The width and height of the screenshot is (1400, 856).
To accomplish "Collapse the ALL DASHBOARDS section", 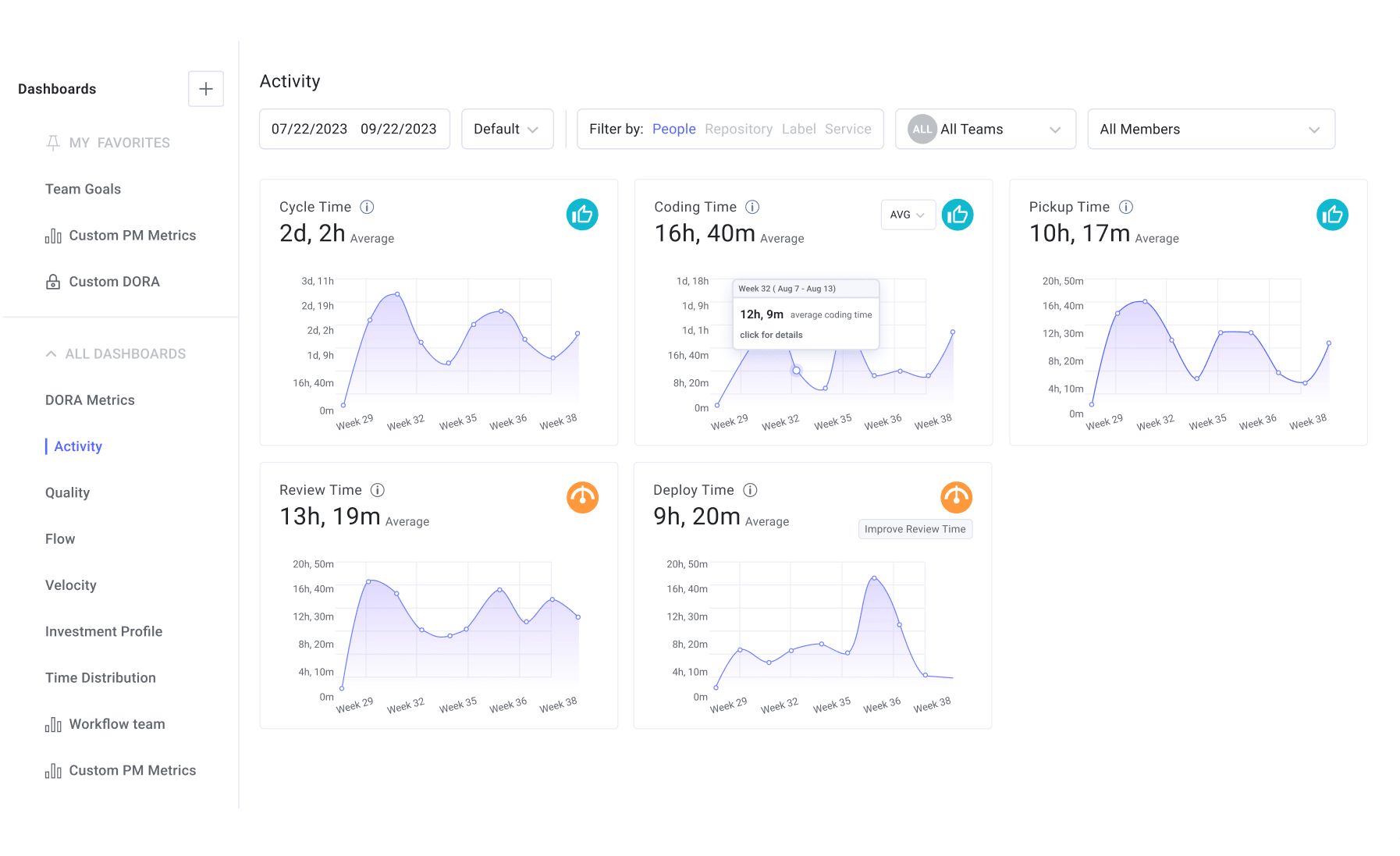I will [x=50, y=353].
